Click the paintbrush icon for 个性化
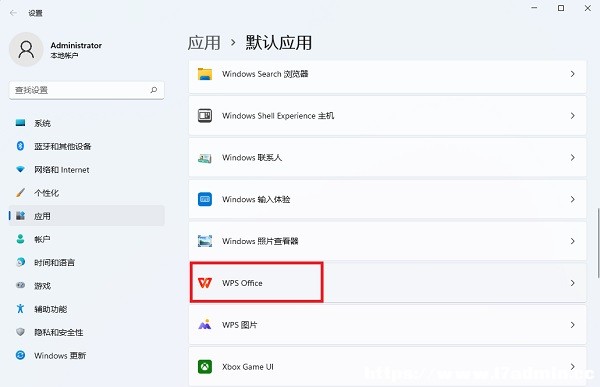 [20, 193]
